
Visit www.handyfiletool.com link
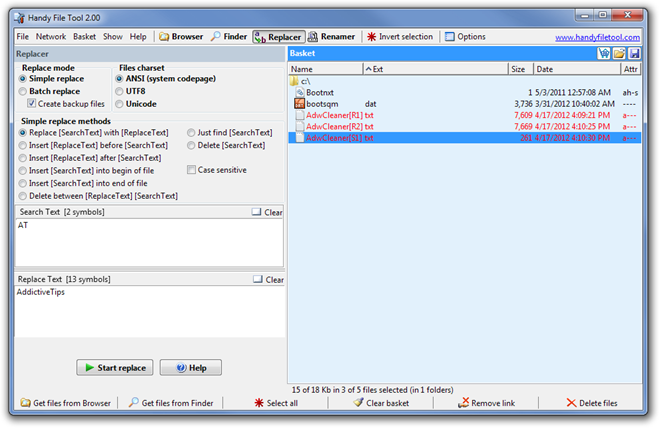coord(597,37)
